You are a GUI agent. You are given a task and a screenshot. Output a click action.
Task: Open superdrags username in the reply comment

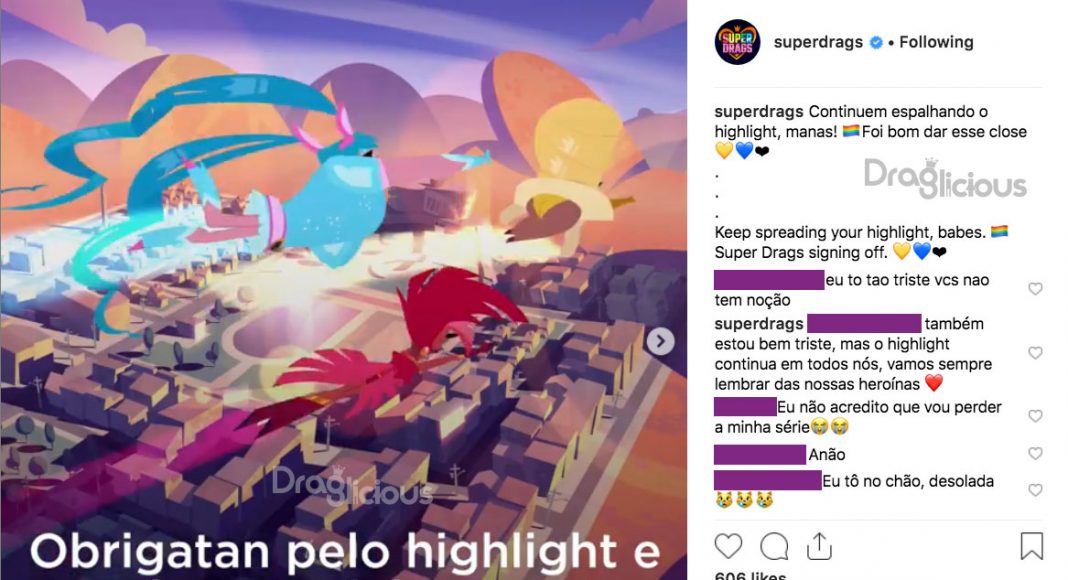pyautogui.click(x=759, y=324)
